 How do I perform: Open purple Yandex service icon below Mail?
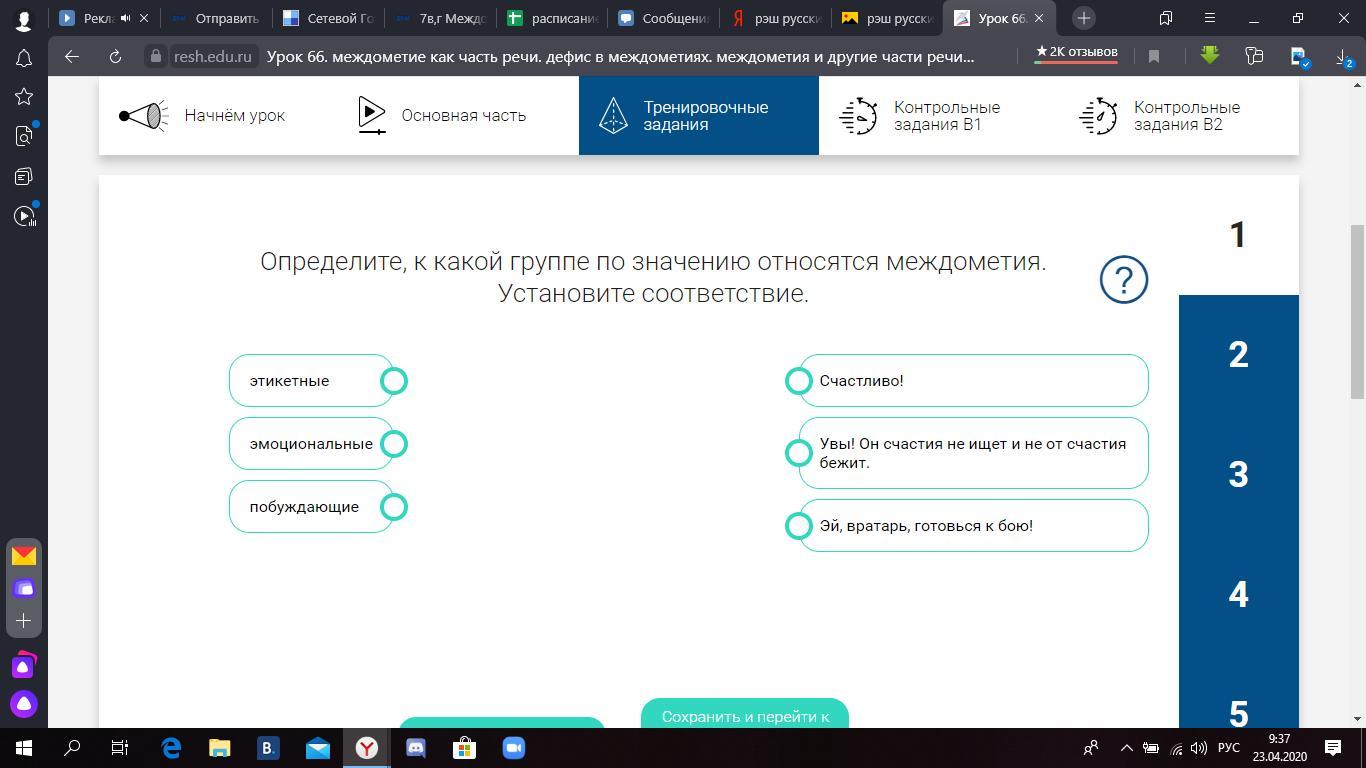(24, 588)
